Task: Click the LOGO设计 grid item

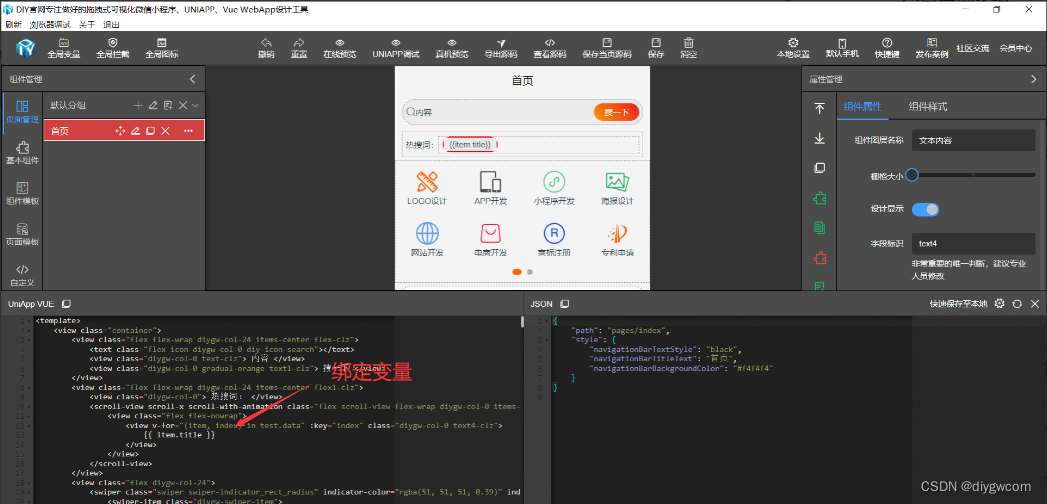Action: (427, 188)
